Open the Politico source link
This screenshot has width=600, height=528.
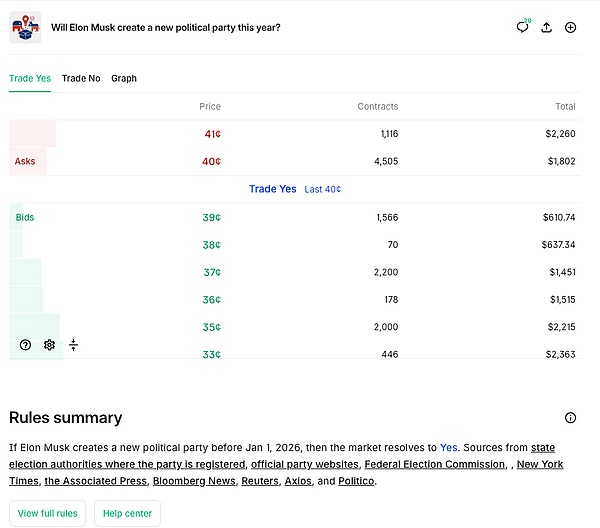[x=357, y=481]
